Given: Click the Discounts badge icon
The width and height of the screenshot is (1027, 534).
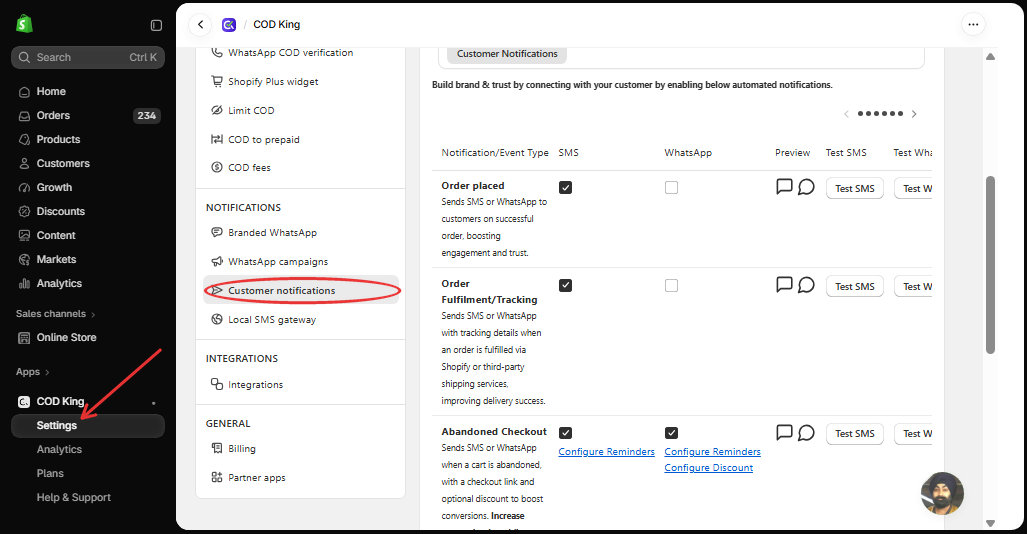Looking at the screenshot, I should pyautogui.click(x=24, y=212).
